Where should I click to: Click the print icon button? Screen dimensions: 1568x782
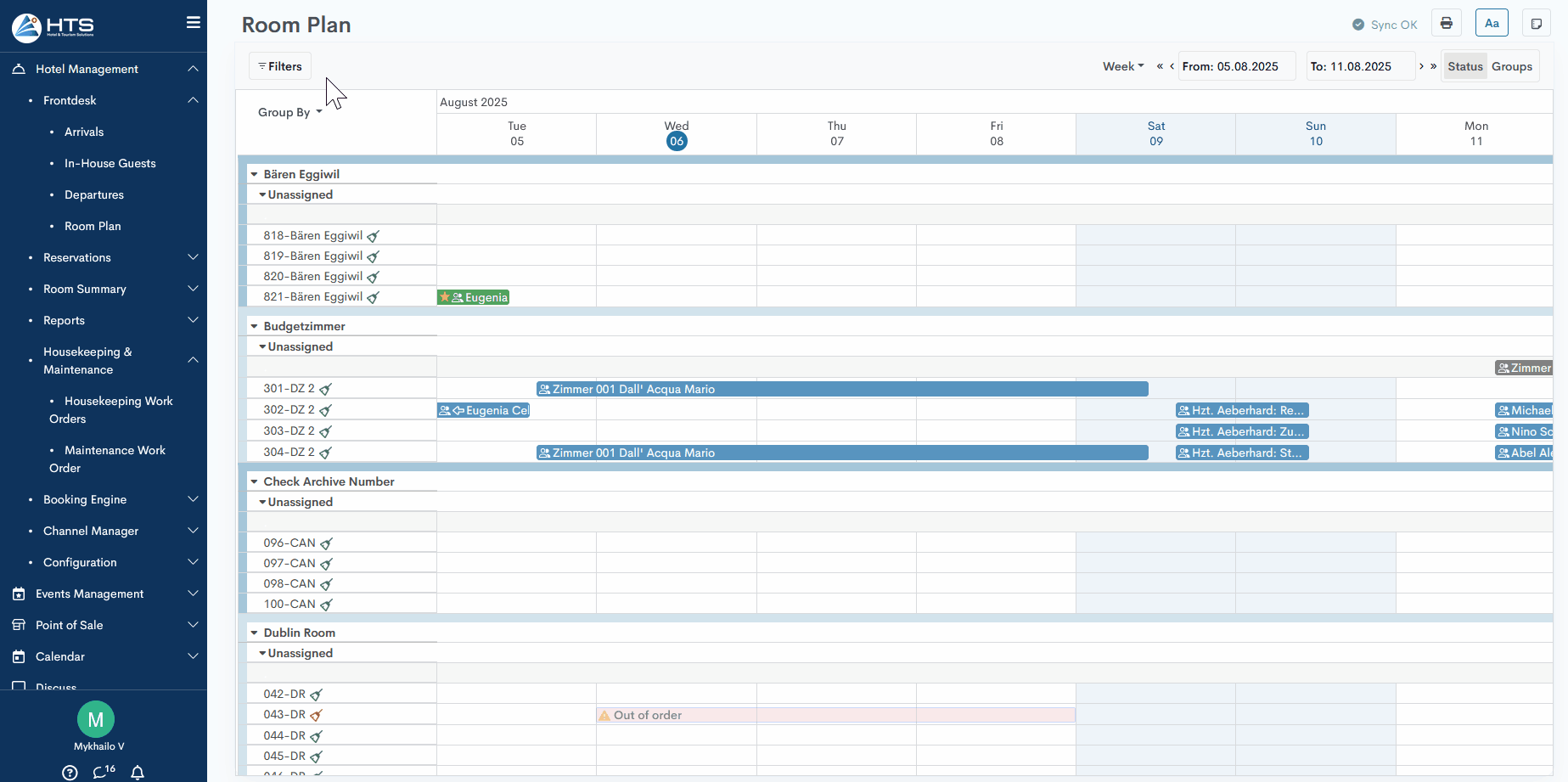point(1447,24)
